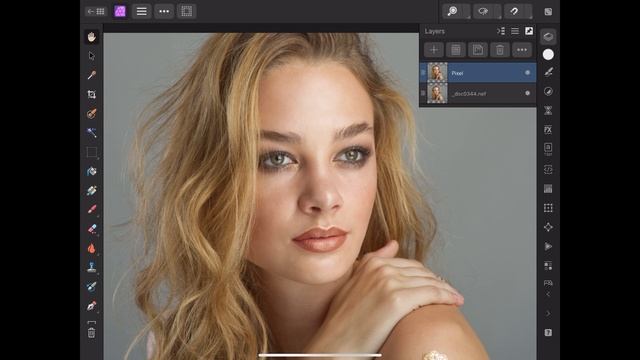640x360 pixels.
Task: Select the Hand view tool
Action: 91,37
